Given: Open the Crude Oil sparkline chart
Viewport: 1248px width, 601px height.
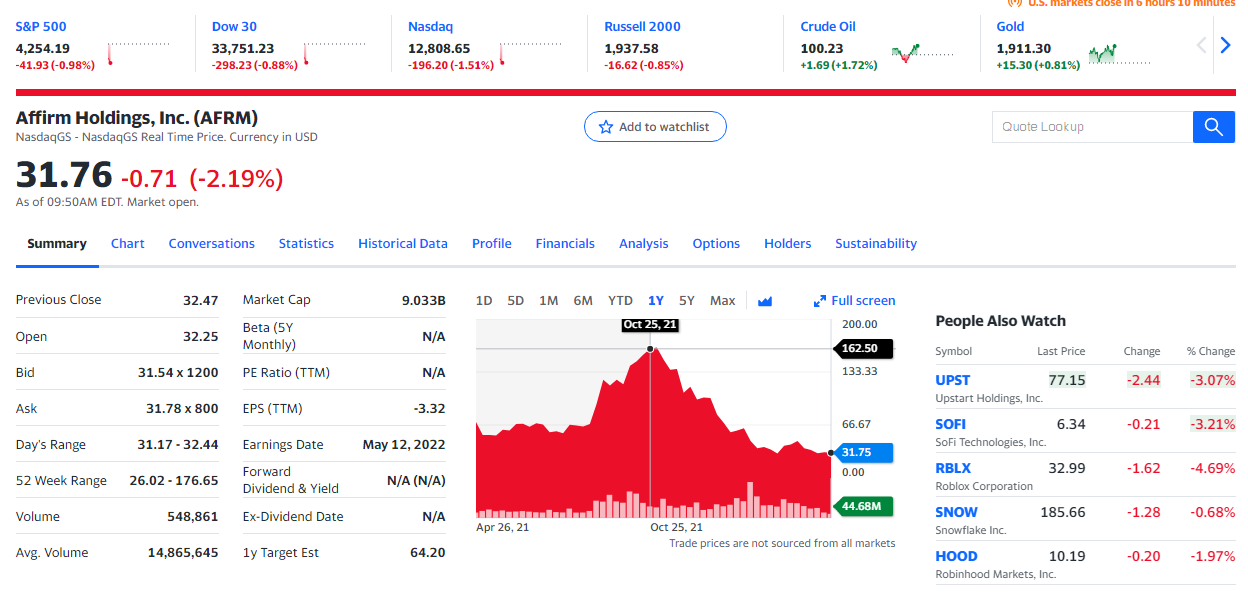Looking at the screenshot, I should (923, 53).
